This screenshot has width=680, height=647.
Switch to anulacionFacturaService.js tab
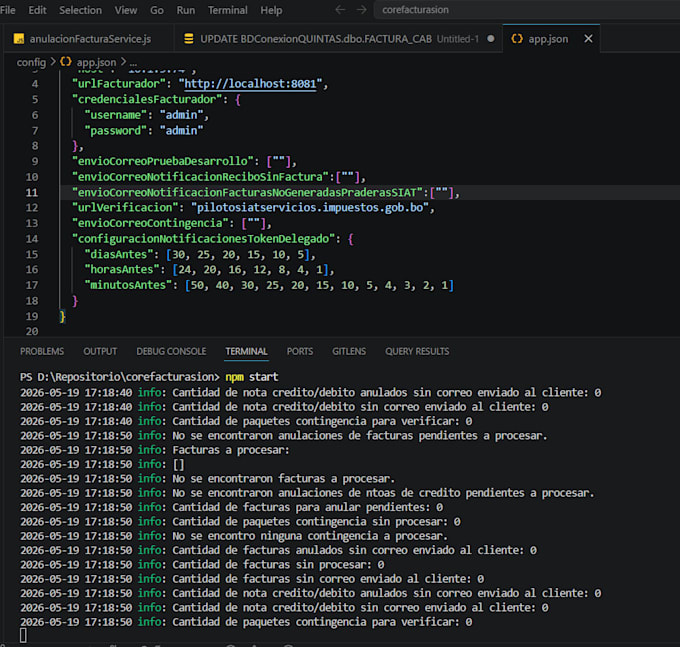pos(88,39)
